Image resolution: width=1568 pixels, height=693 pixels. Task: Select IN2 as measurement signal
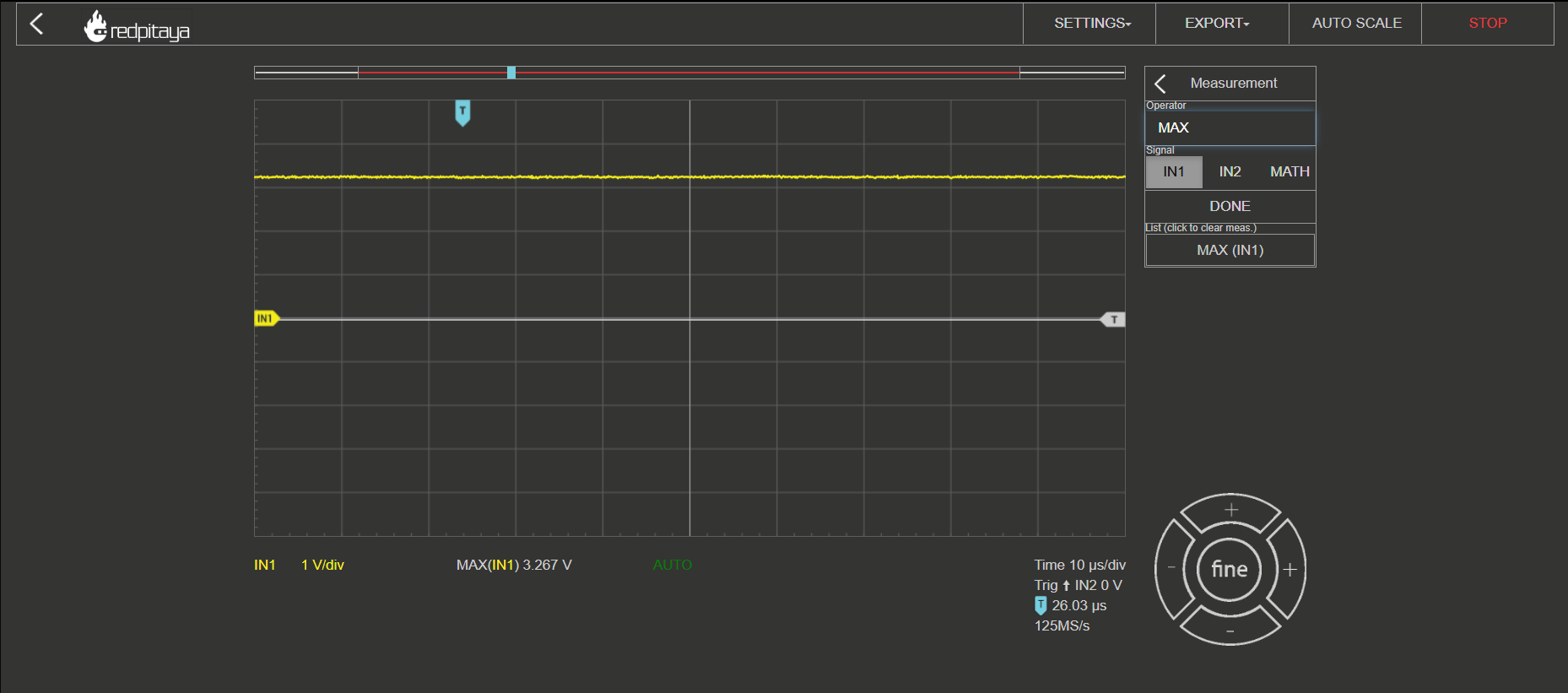pyautogui.click(x=1230, y=172)
